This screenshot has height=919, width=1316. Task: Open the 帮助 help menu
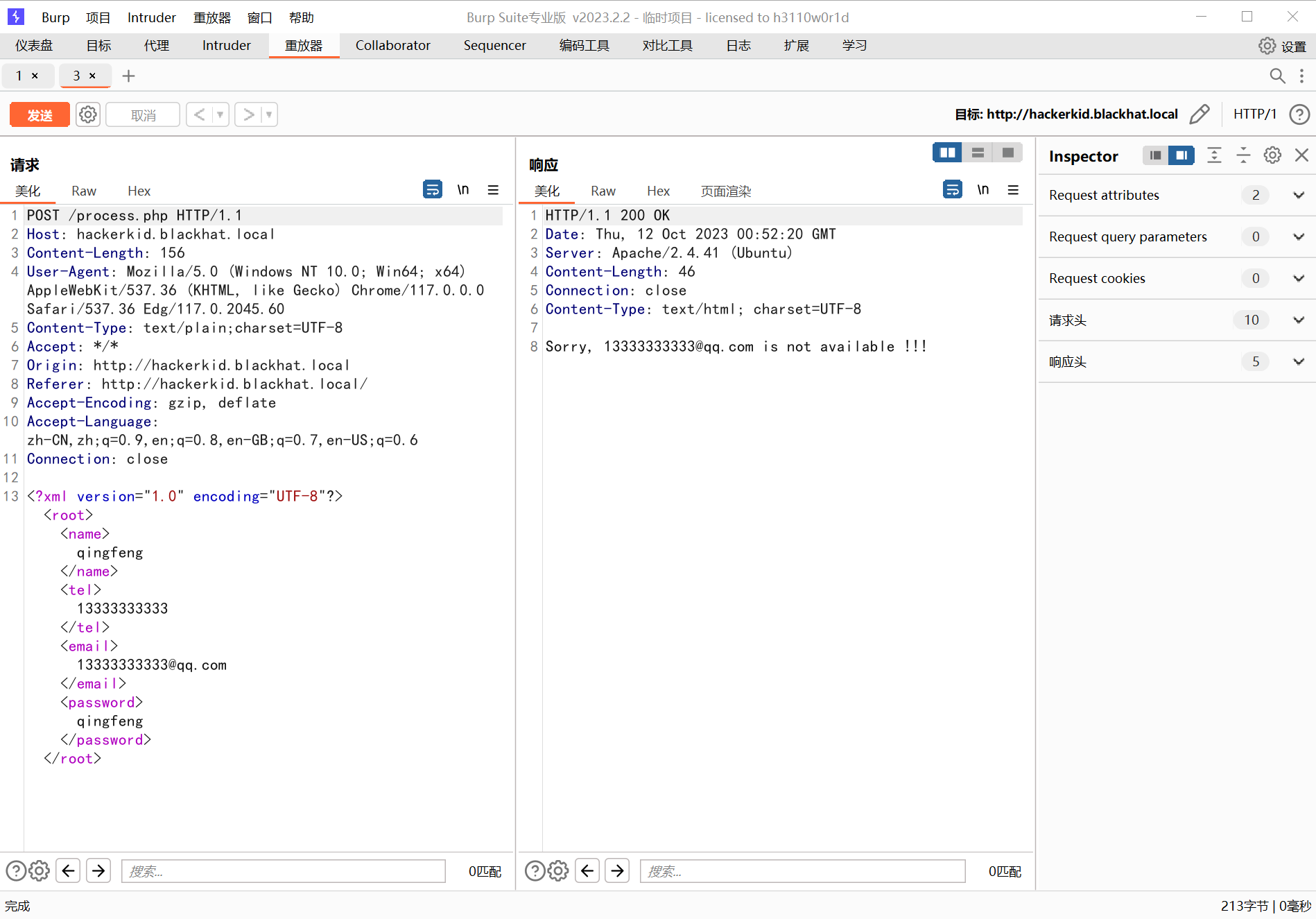coord(301,17)
